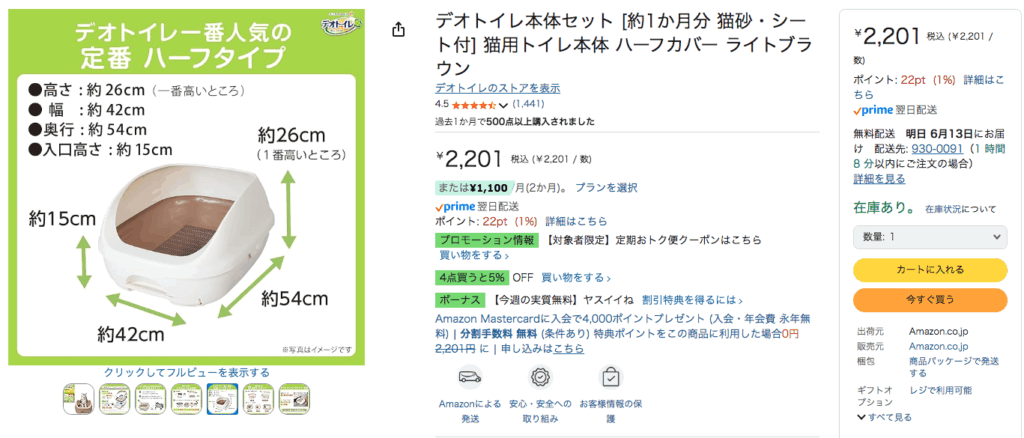Click the 安心・安全への取り組み badge icon
Image resolution: width=1024 pixels, height=438 pixels.
pos(540,376)
